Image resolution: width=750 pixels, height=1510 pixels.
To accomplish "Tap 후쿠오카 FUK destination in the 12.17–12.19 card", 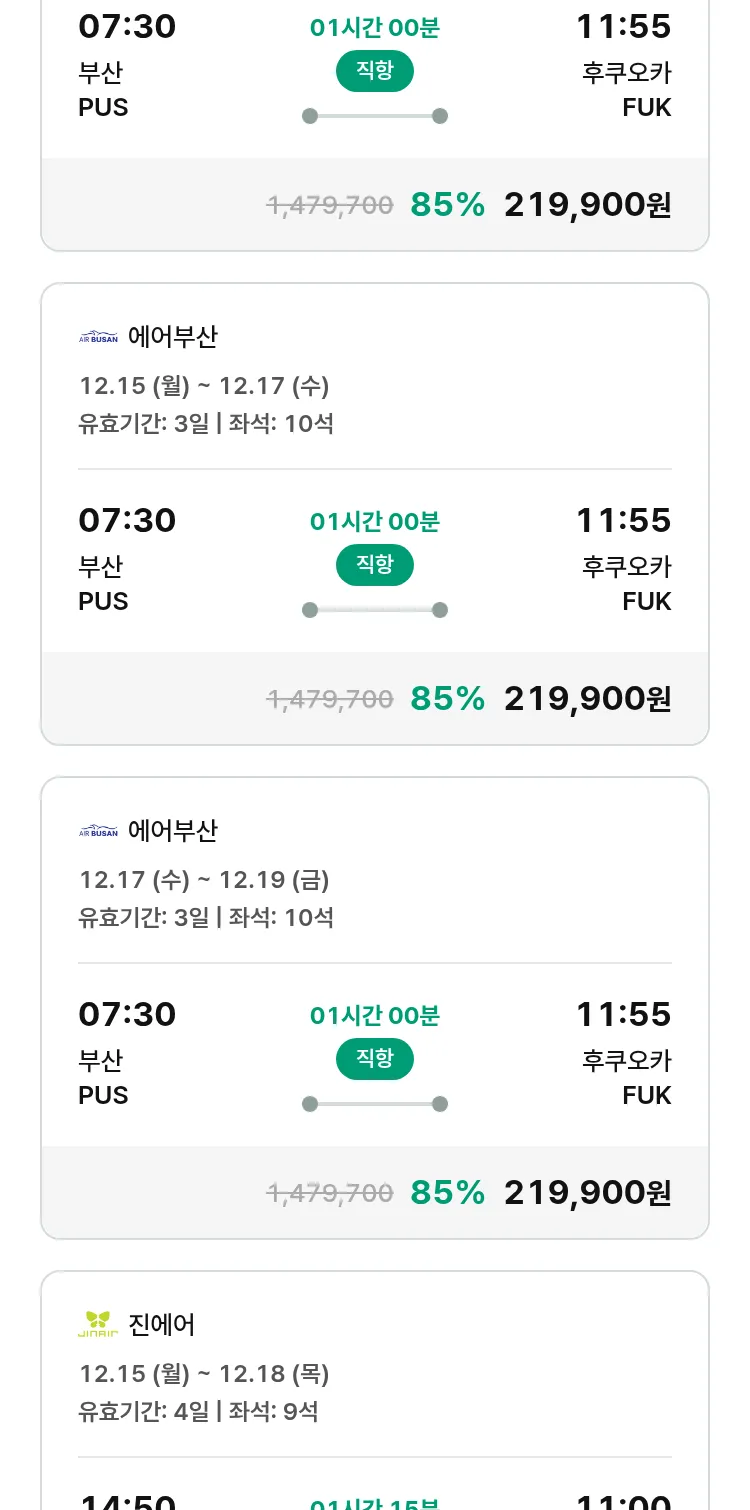I will click(627, 1077).
